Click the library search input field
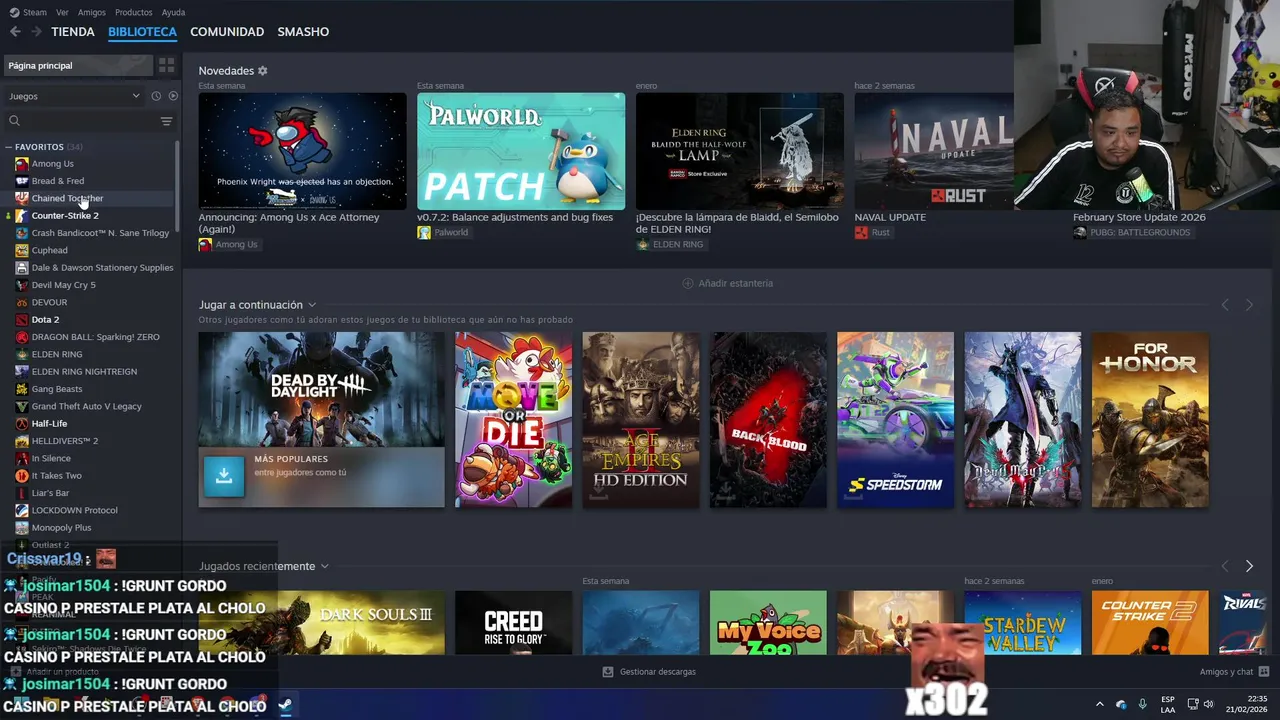1280x720 pixels. pos(88,121)
